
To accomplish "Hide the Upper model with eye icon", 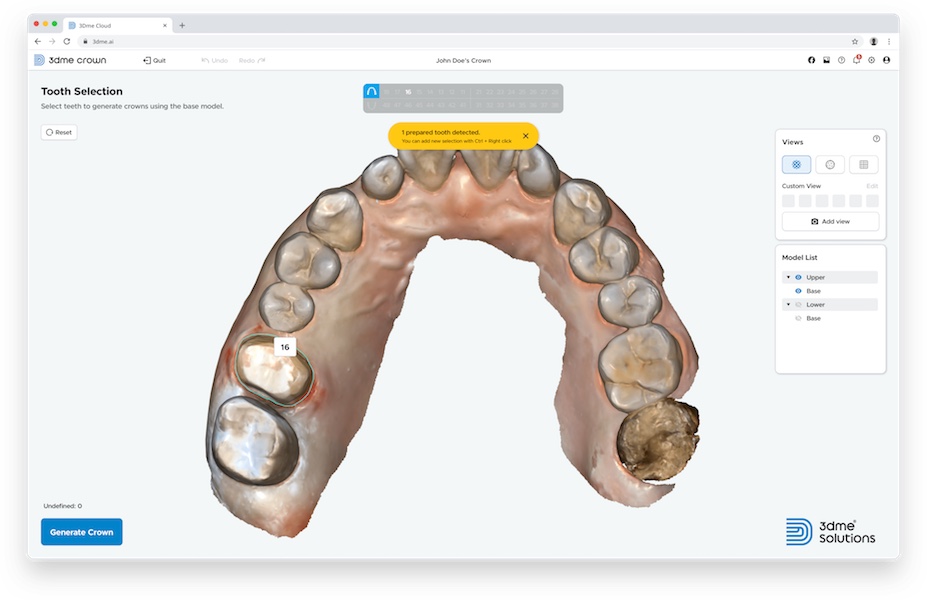I will (x=798, y=277).
